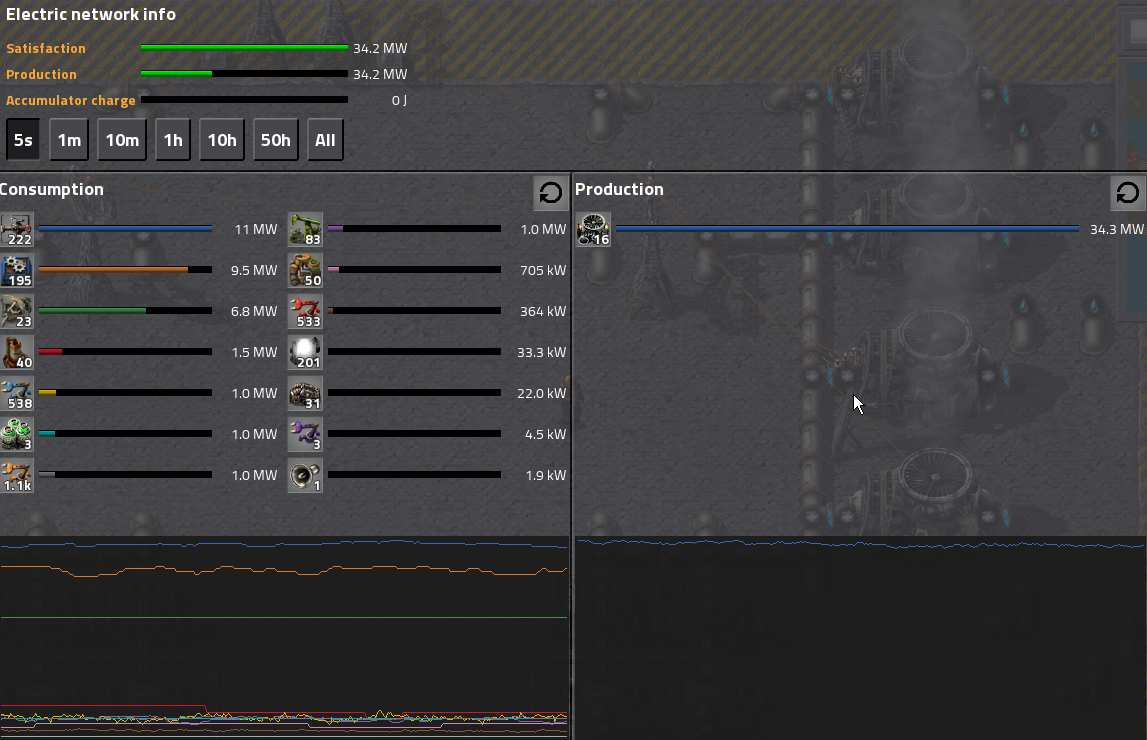Switch to the 1h timescale

(173, 140)
